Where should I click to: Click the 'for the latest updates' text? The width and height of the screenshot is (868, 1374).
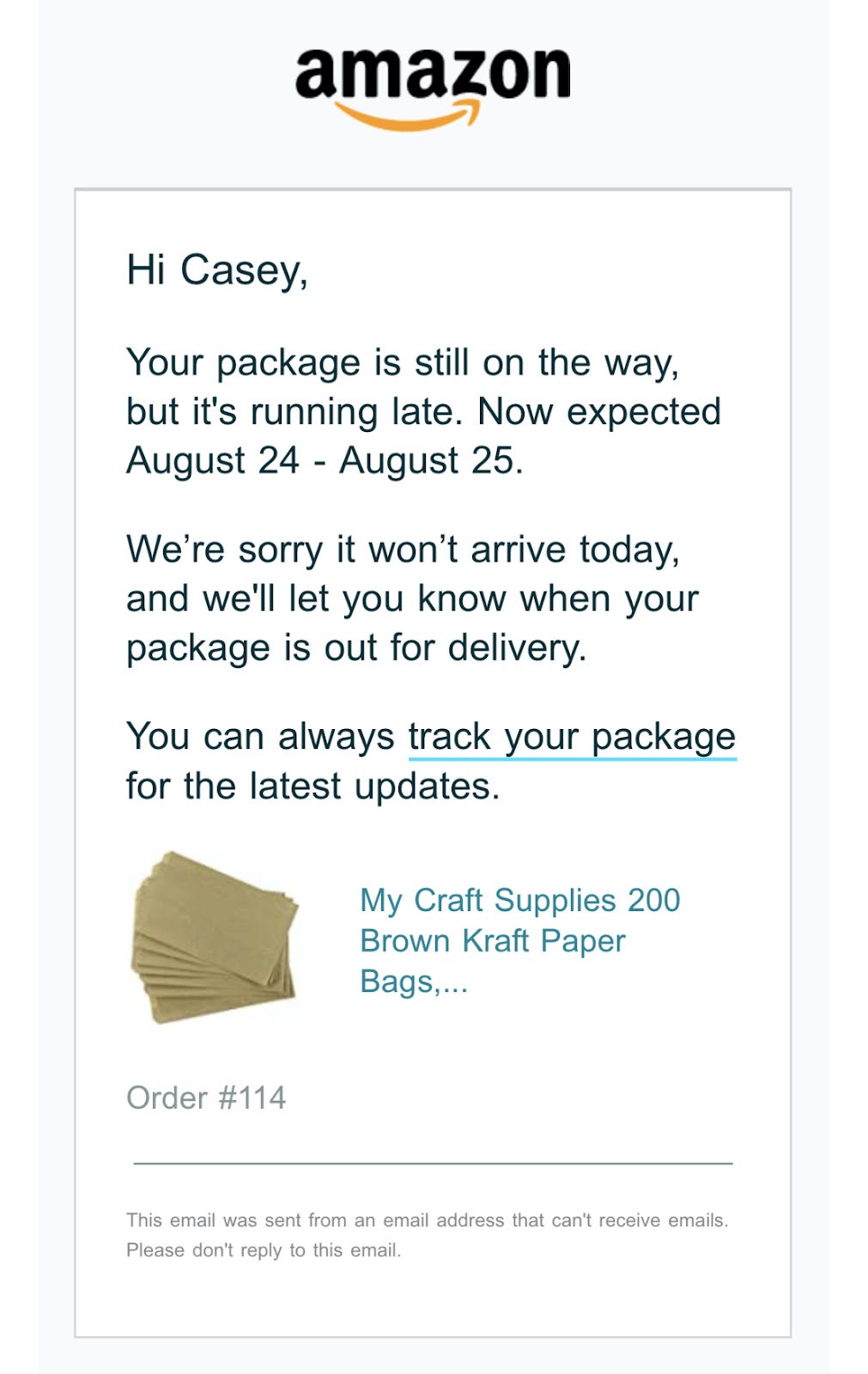[313, 786]
